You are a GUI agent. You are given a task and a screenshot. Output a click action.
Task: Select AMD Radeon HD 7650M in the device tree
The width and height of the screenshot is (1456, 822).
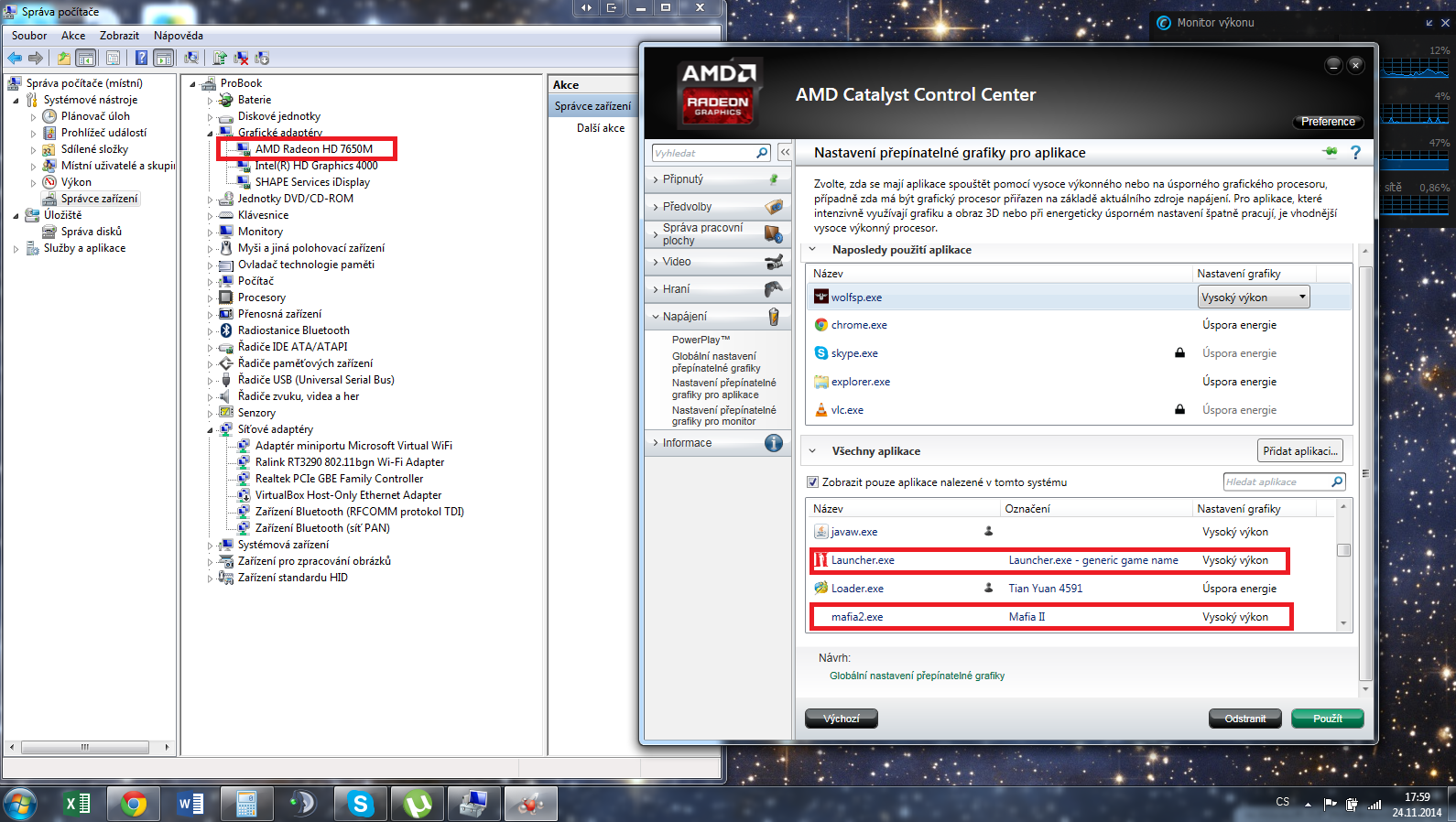313,149
